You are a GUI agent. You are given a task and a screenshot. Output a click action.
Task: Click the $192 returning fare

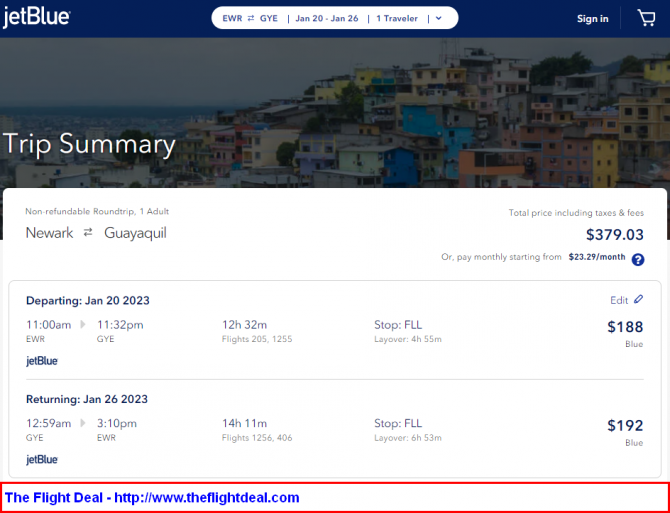(625, 425)
